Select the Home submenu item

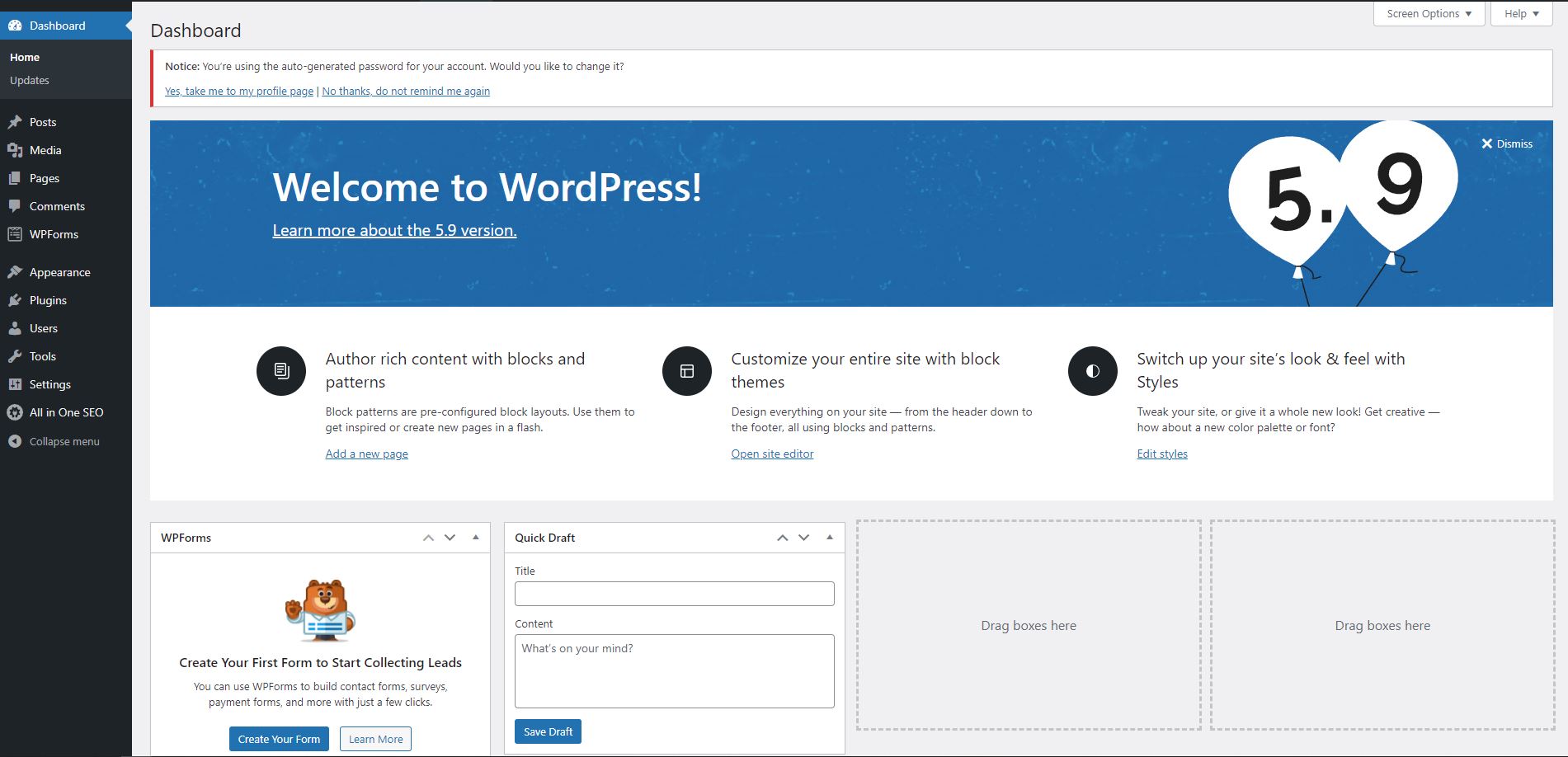(x=25, y=57)
